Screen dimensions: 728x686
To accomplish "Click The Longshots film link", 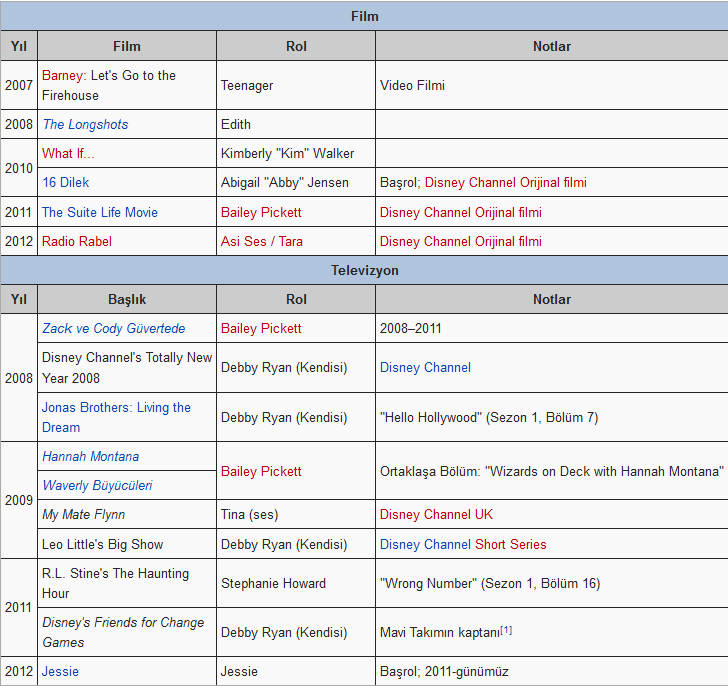I will (85, 125).
